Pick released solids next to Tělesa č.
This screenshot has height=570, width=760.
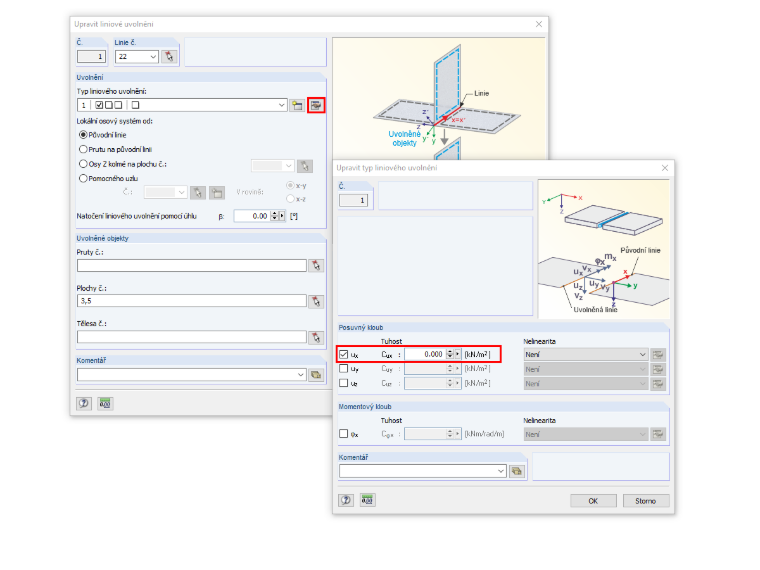[317, 337]
